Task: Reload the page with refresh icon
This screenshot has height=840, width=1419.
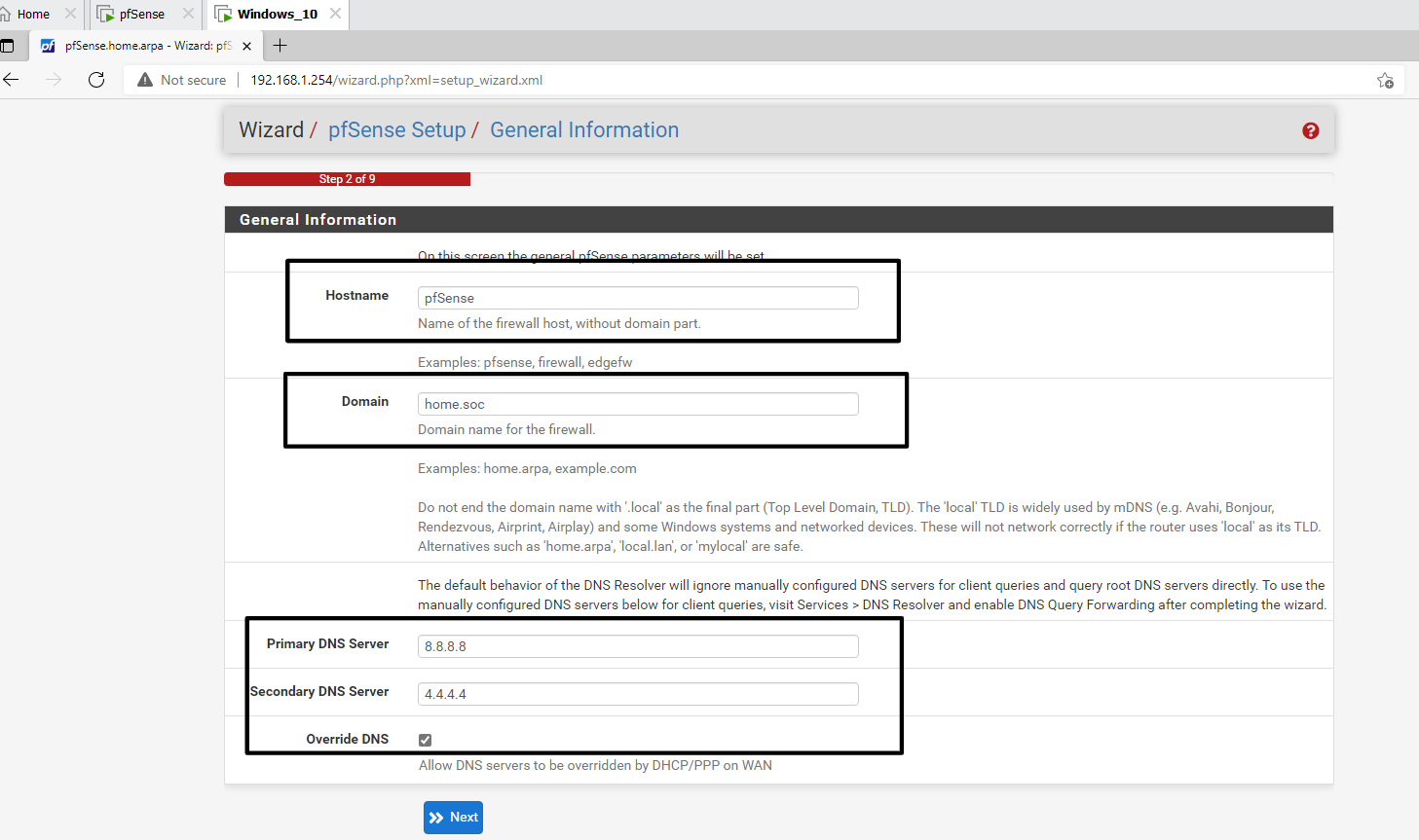Action: coord(96,80)
